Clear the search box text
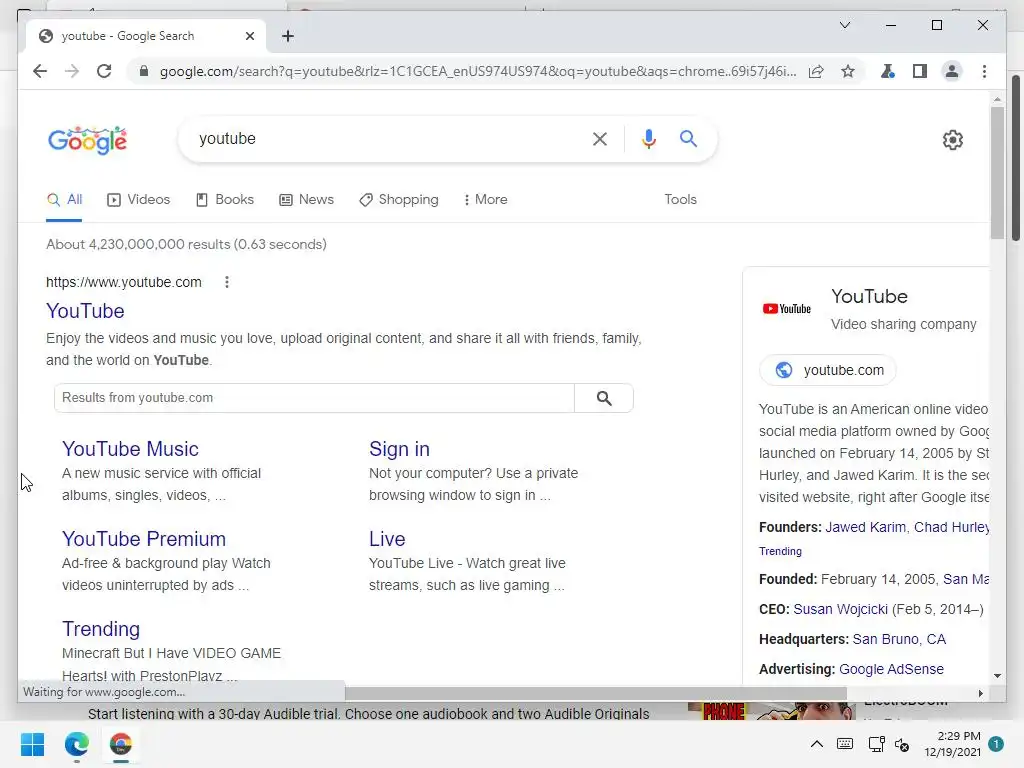Screen dimensions: 1024x768 pyautogui.click(x=600, y=138)
